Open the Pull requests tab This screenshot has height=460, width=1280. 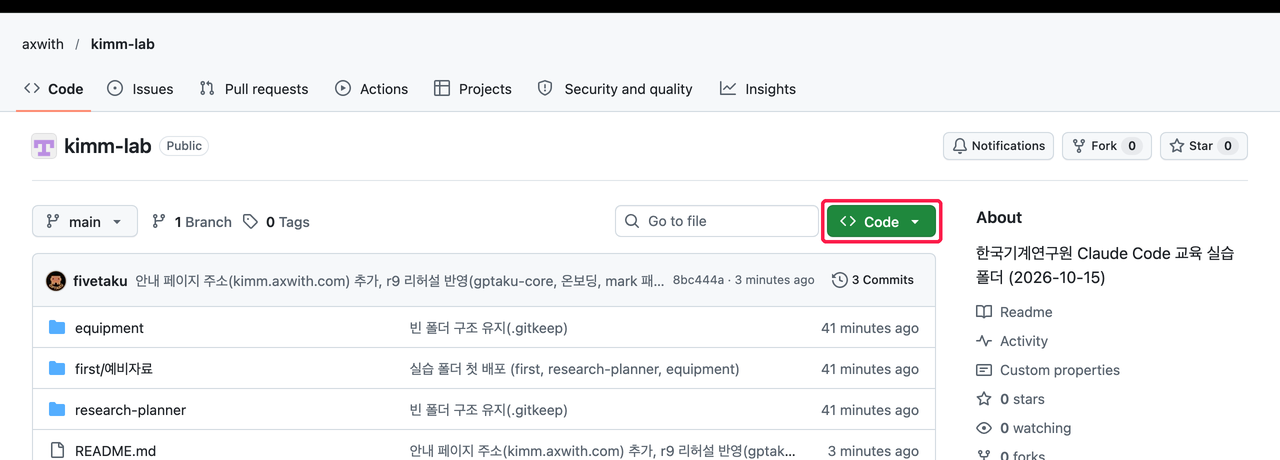coord(254,89)
